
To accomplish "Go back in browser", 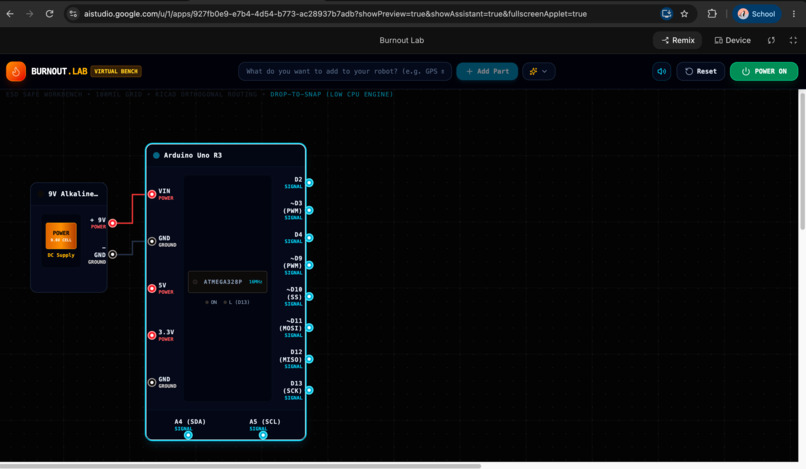I will pos(10,14).
